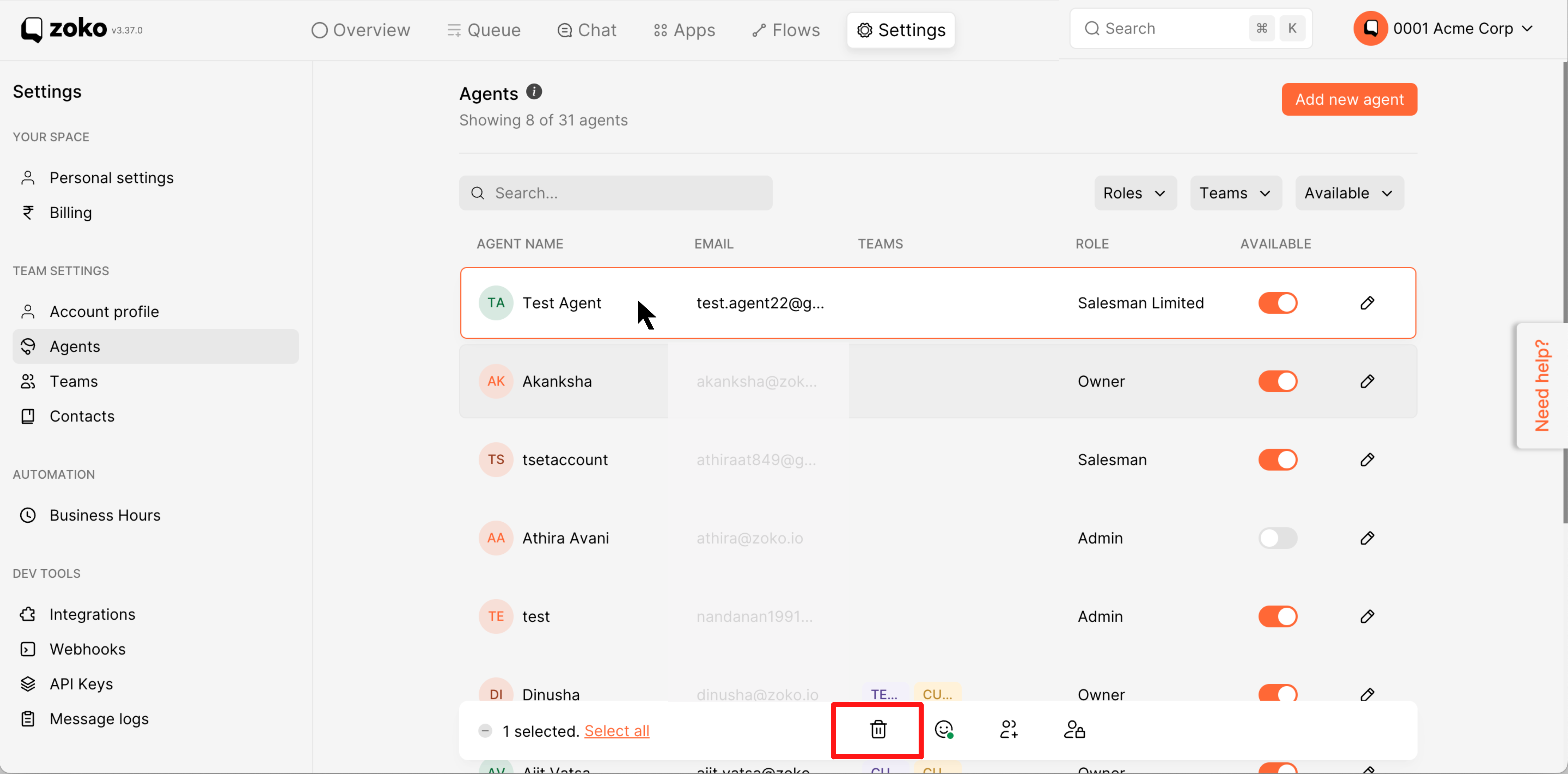Go to the Chat tab

point(587,30)
